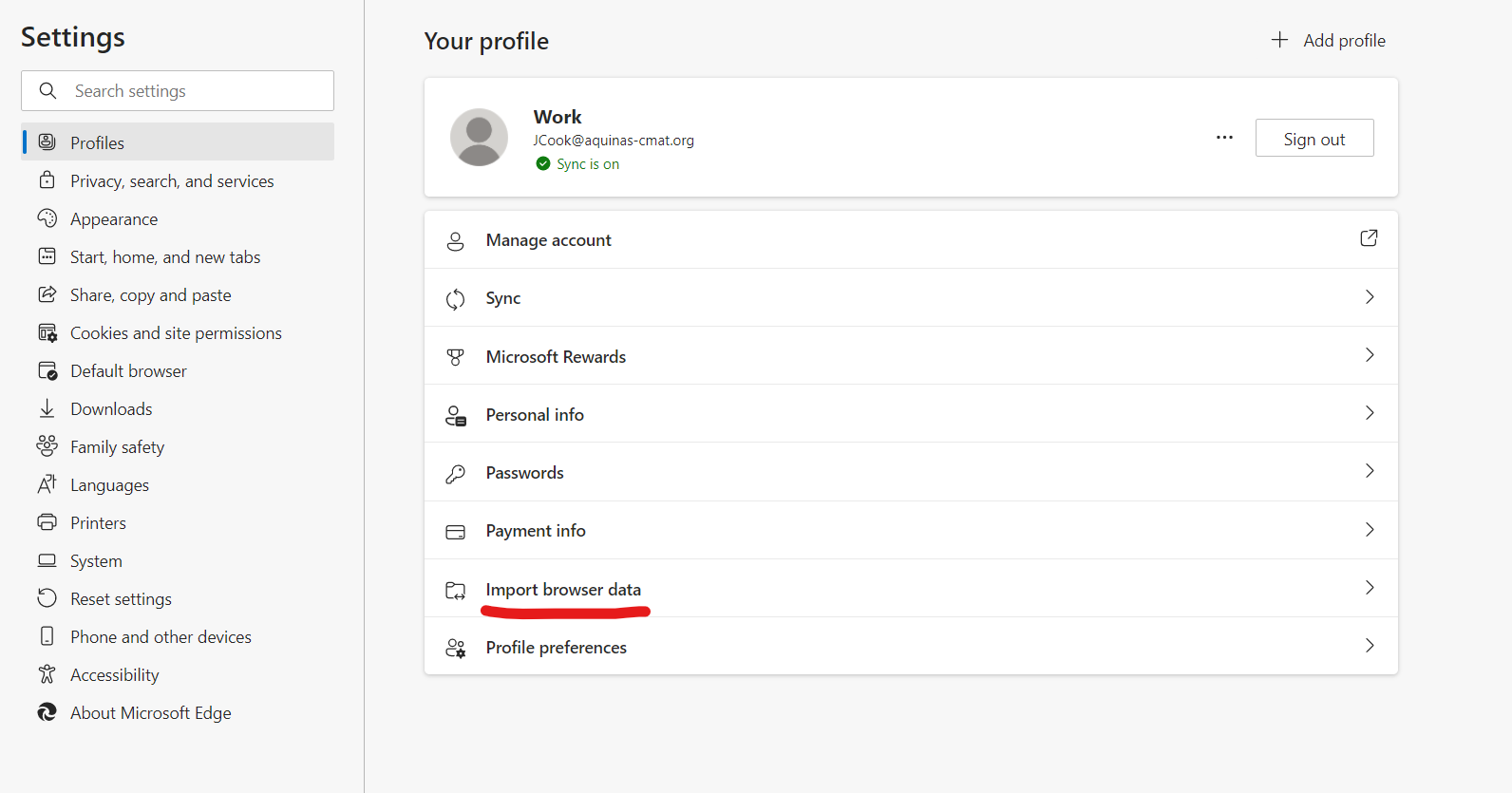This screenshot has height=793, width=1512.
Task: Click the Search settings input field
Action: pos(178,90)
